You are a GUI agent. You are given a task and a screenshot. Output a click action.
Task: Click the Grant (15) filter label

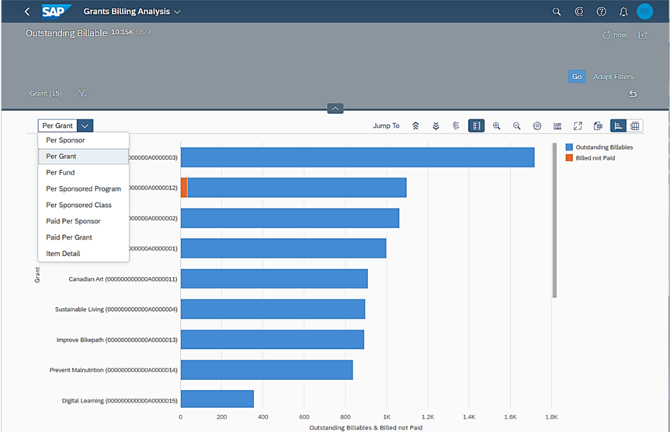pos(45,93)
